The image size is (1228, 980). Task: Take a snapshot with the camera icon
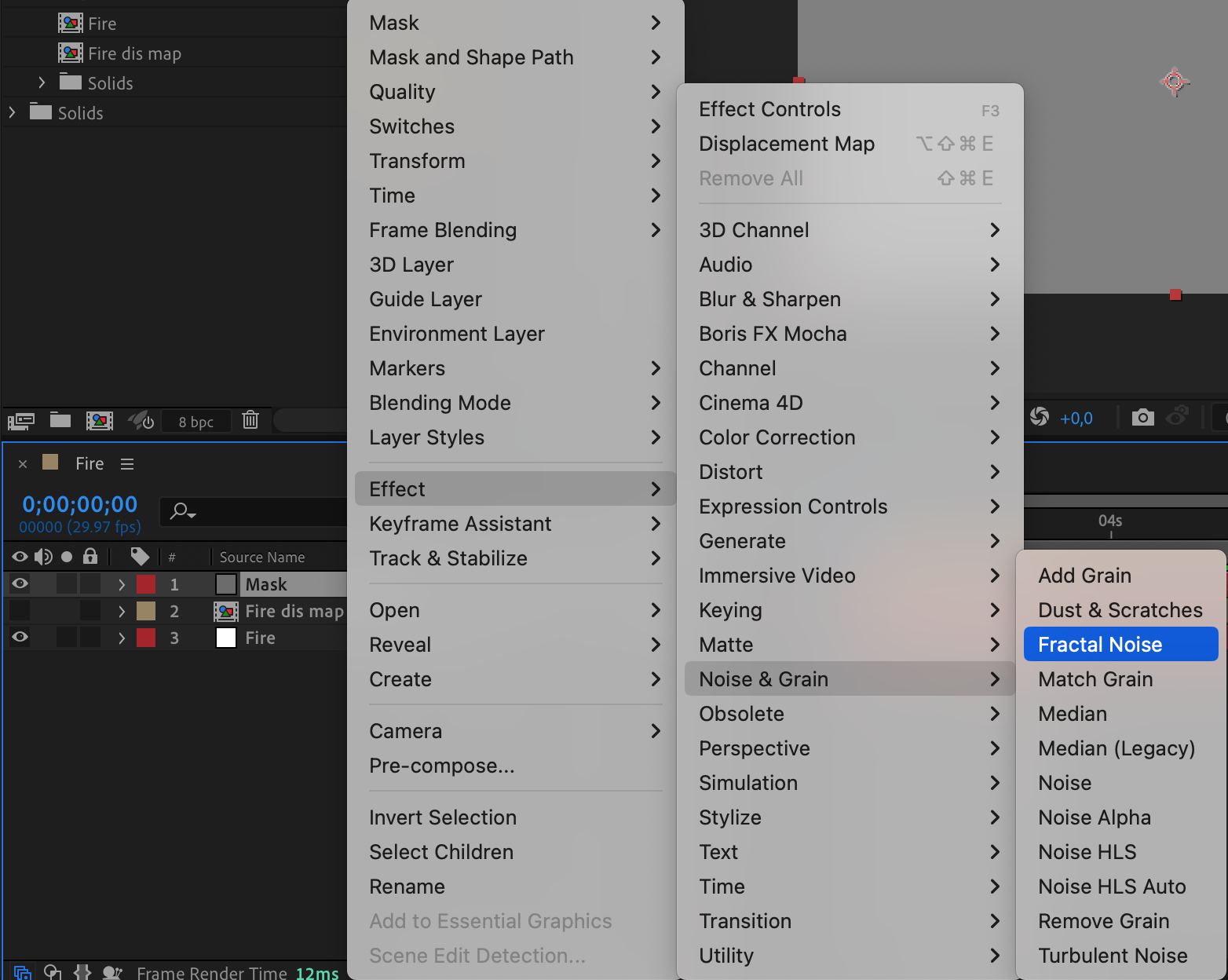coord(1143,417)
